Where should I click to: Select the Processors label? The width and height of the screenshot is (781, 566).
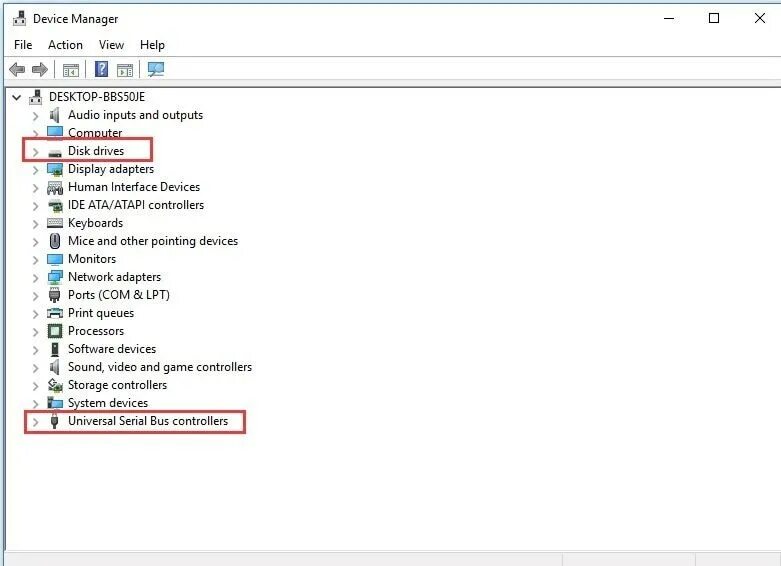96,331
